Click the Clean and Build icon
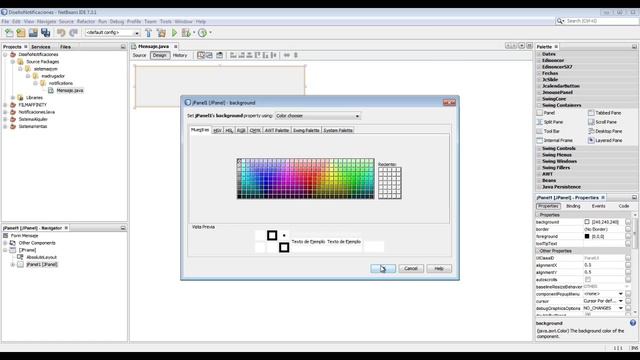640x360 pixels. [x=162, y=33]
